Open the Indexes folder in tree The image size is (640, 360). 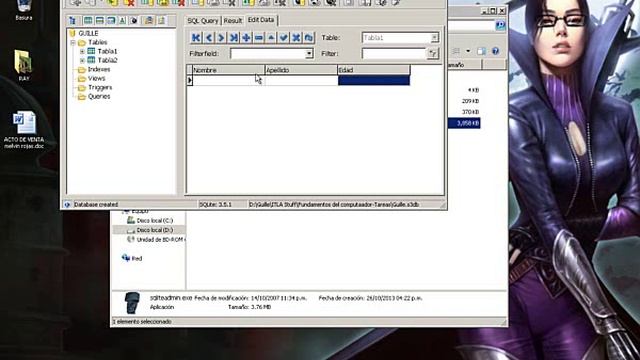(99, 69)
